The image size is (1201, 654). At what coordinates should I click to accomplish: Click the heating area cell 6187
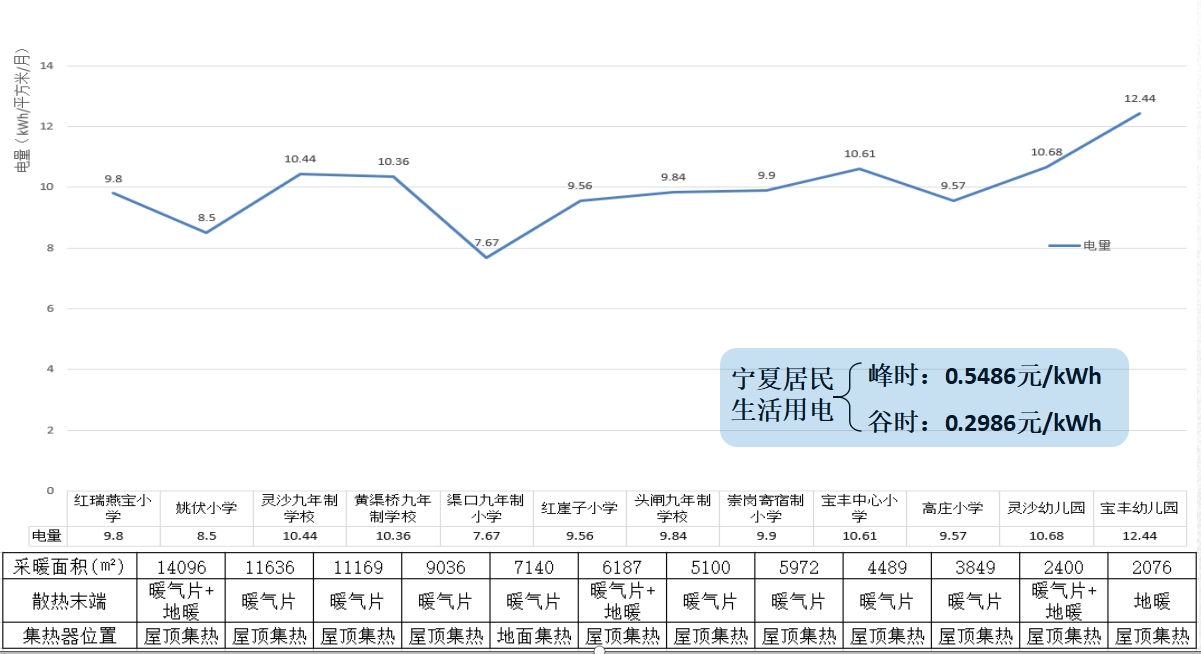[x=622, y=566]
